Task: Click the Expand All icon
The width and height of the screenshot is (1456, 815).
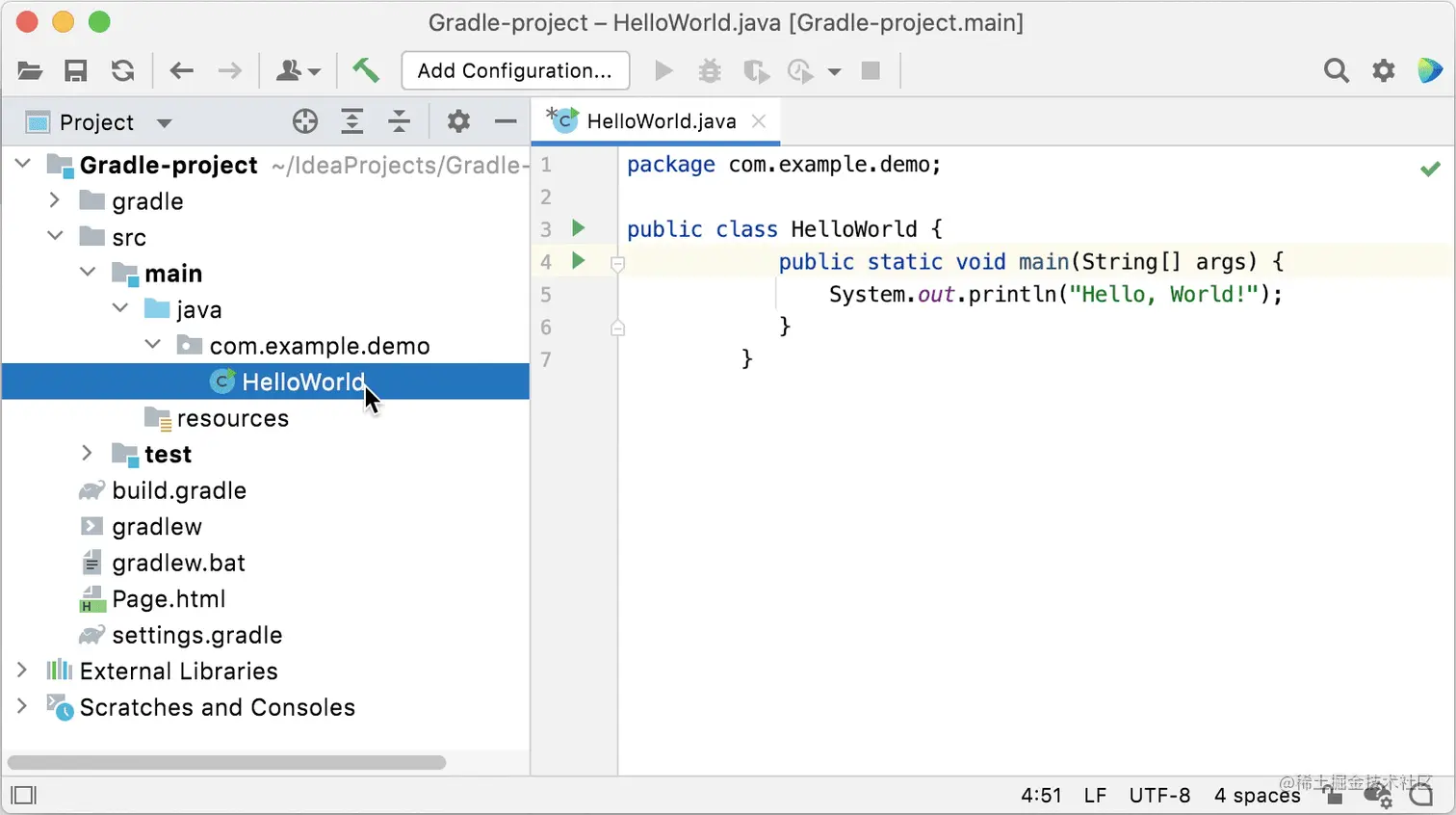Action: click(352, 121)
